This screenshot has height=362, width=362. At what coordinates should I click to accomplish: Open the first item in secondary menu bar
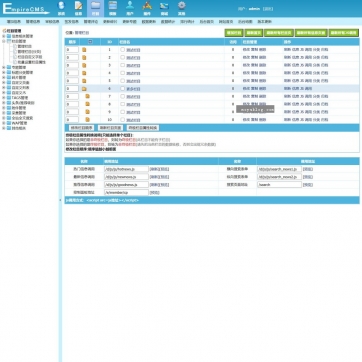(x=14, y=22)
